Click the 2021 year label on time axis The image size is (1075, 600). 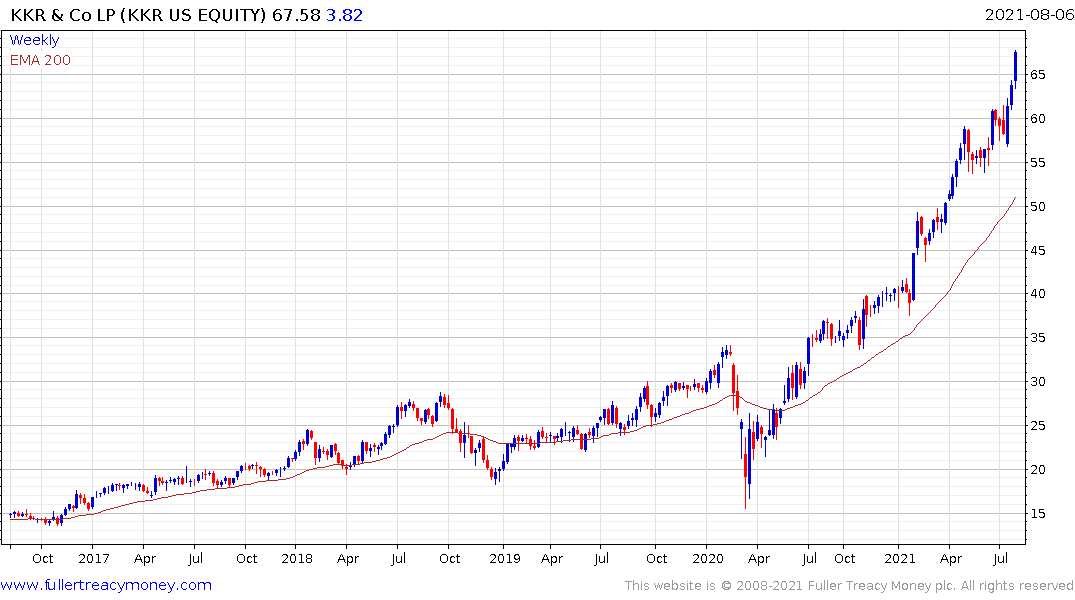click(899, 558)
